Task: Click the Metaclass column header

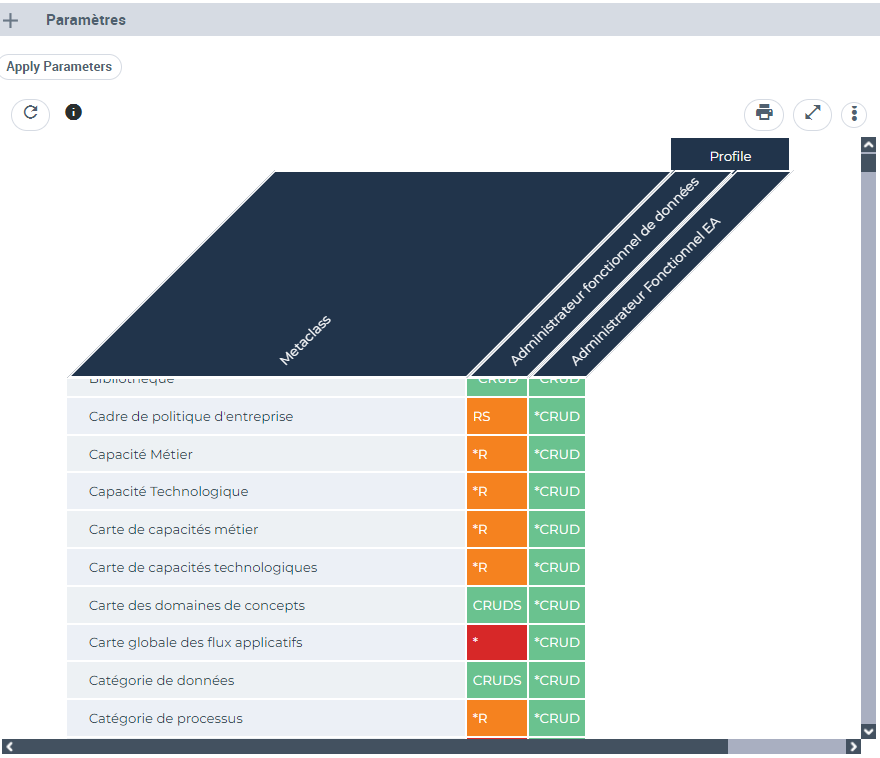Action: pyautogui.click(x=305, y=340)
